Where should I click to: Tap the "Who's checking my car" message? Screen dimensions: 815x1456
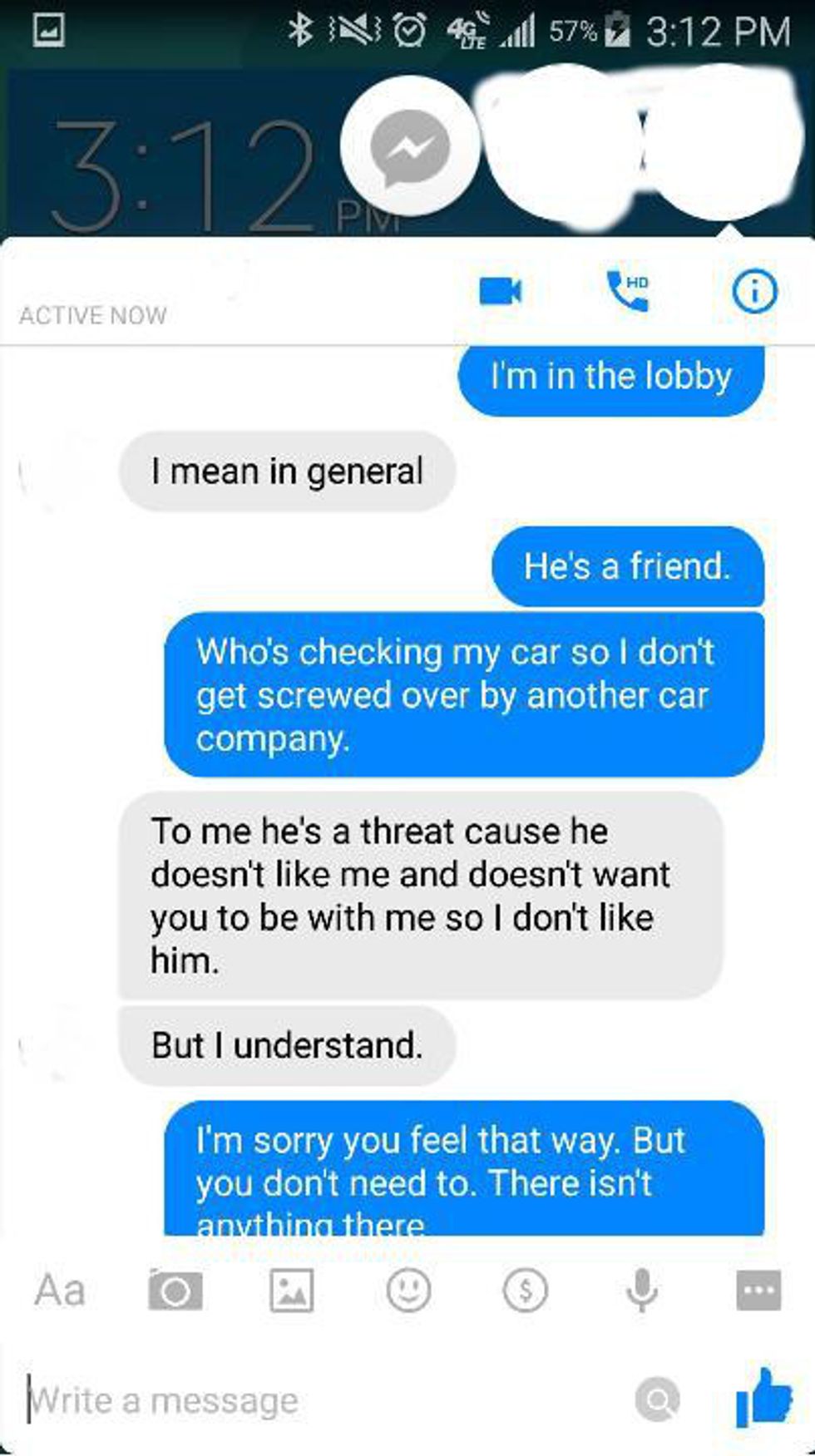pyautogui.click(x=464, y=694)
